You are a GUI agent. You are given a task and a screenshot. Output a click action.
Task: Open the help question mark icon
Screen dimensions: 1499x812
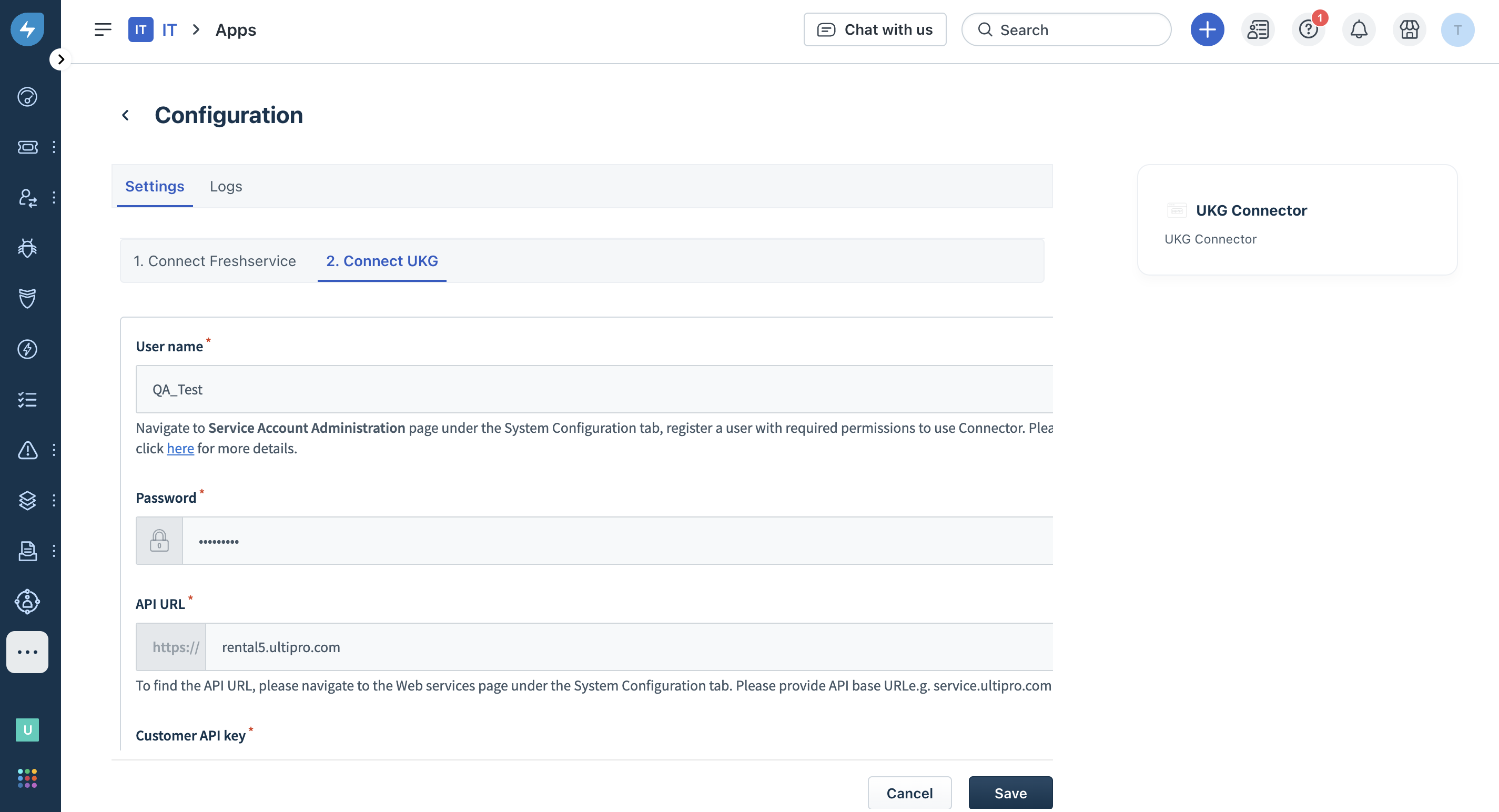1308,29
